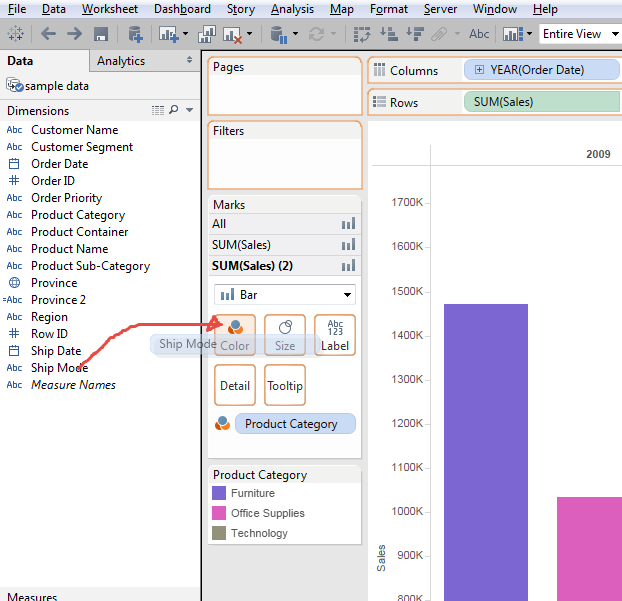Screen dimensions: 622x601
Task: Open the Bar mark type dropdown
Action: coord(285,295)
